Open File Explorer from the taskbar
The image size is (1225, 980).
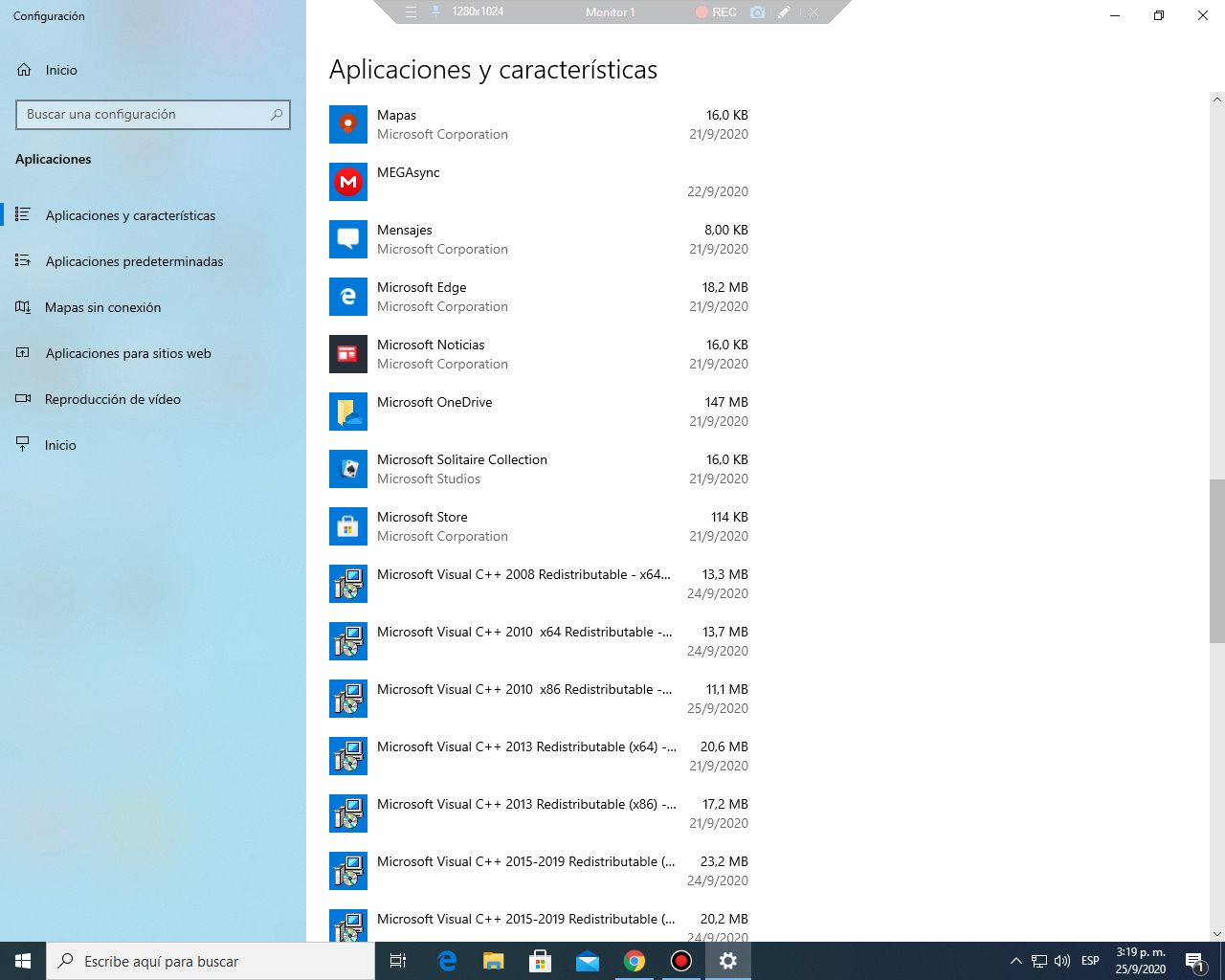(x=493, y=961)
